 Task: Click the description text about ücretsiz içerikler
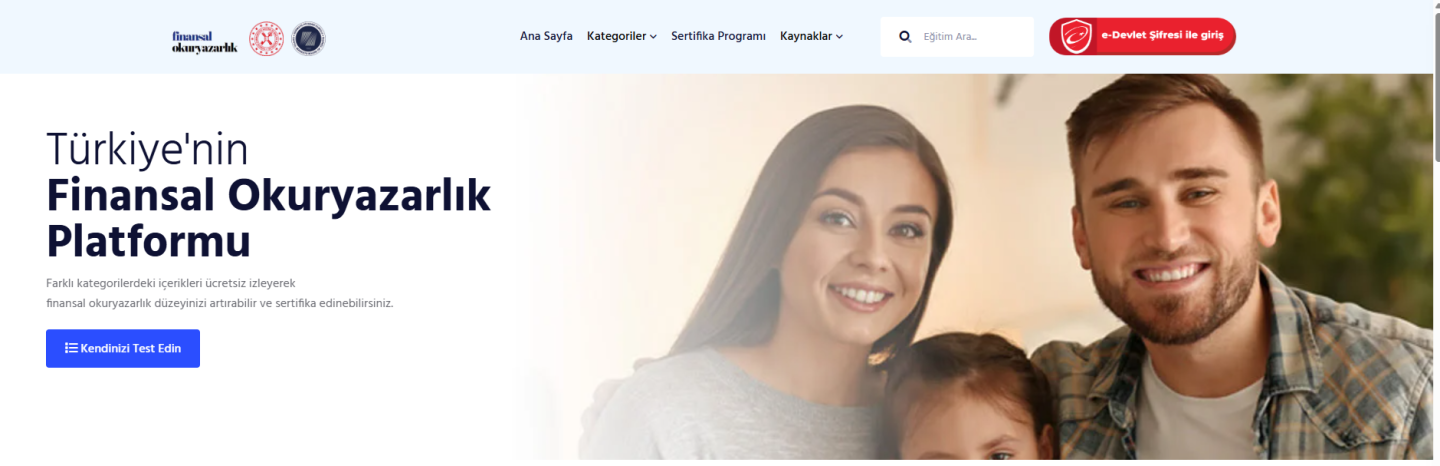click(220, 293)
